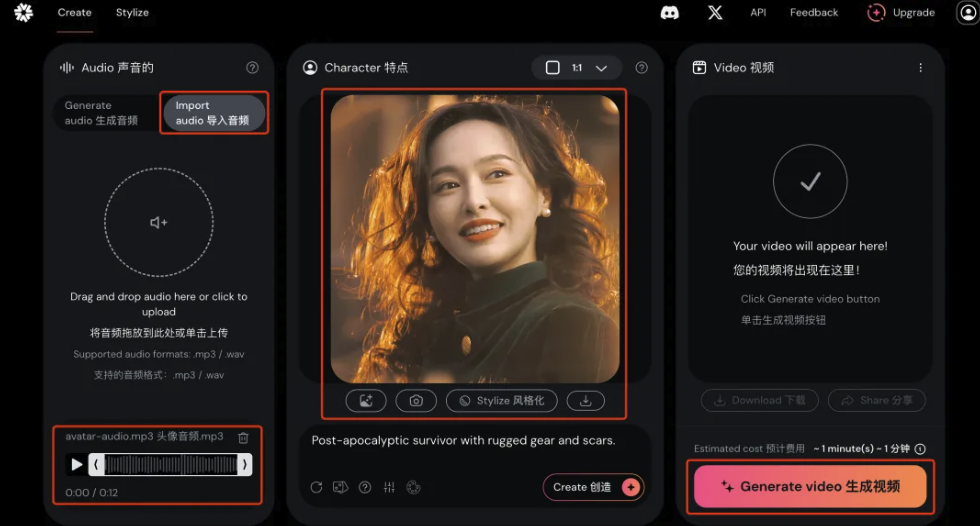Viewport: 980px width, 526px height.
Task: Open the API menu item
Action: [758, 12]
